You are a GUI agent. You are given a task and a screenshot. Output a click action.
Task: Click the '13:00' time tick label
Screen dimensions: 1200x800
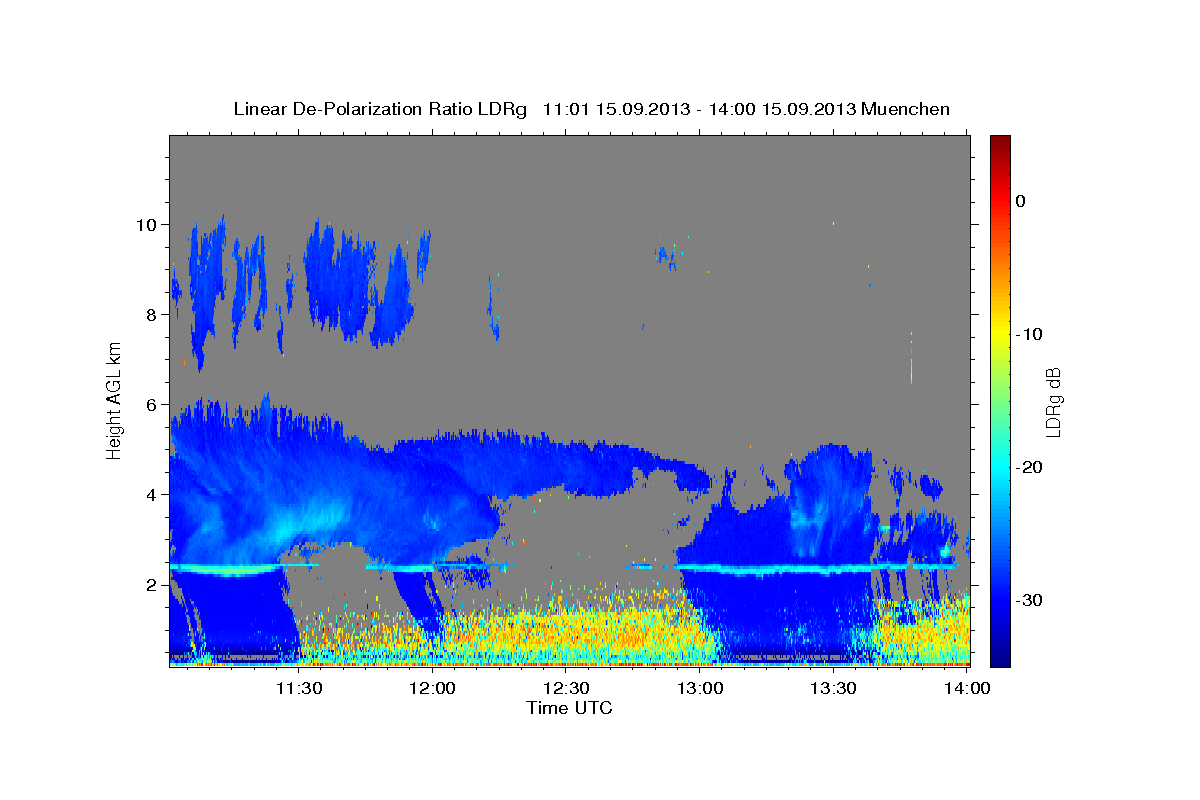[700, 688]
